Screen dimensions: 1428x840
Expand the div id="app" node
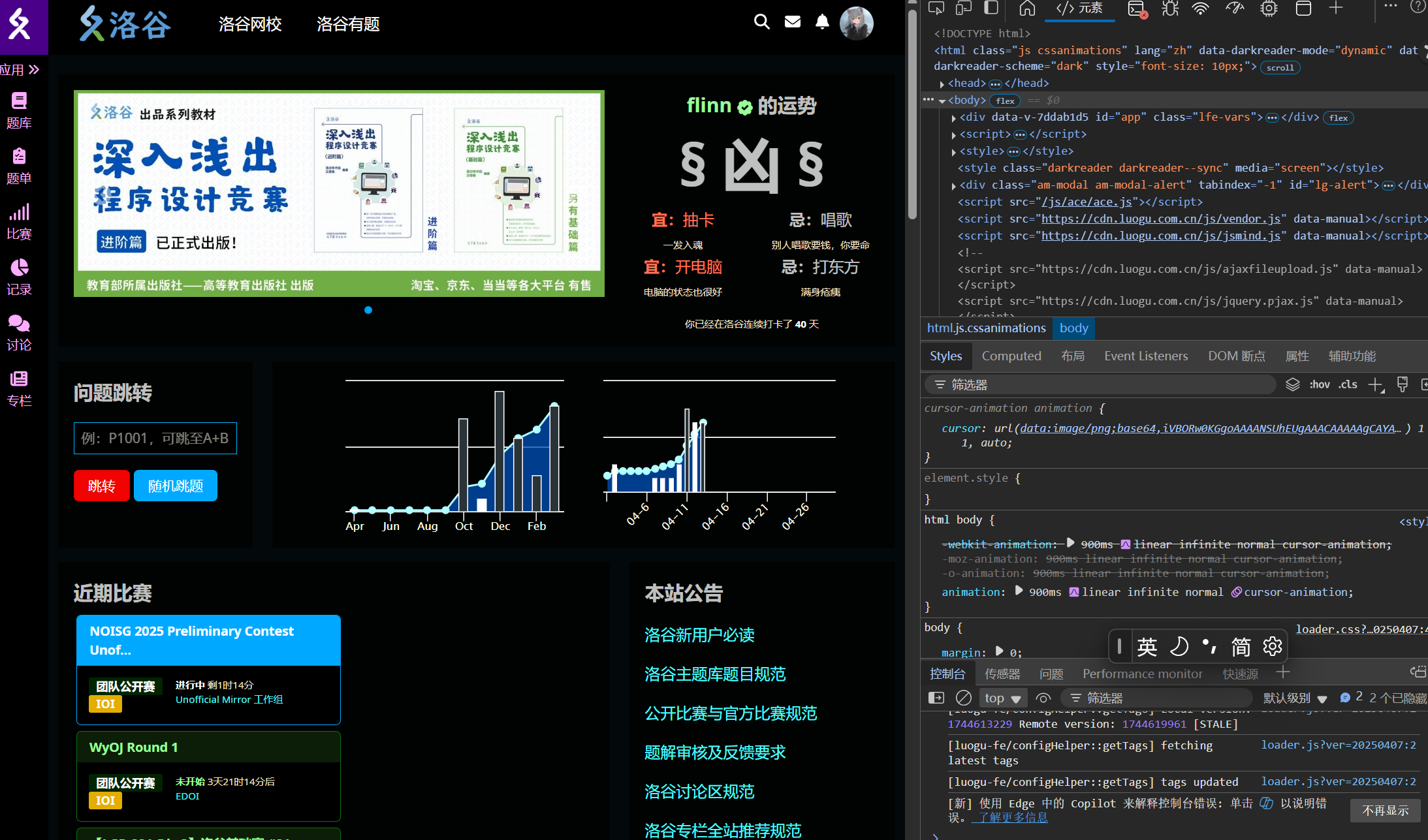click(x=954, y=118)
